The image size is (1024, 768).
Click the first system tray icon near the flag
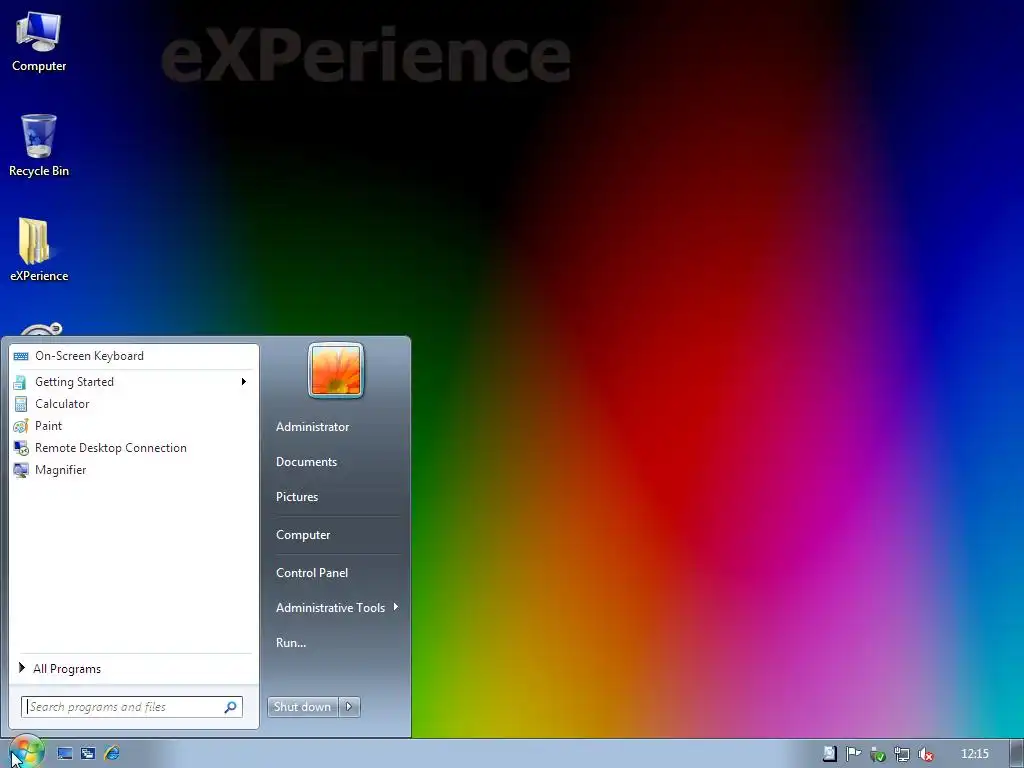pyautogui.click(x=829, y=754)
